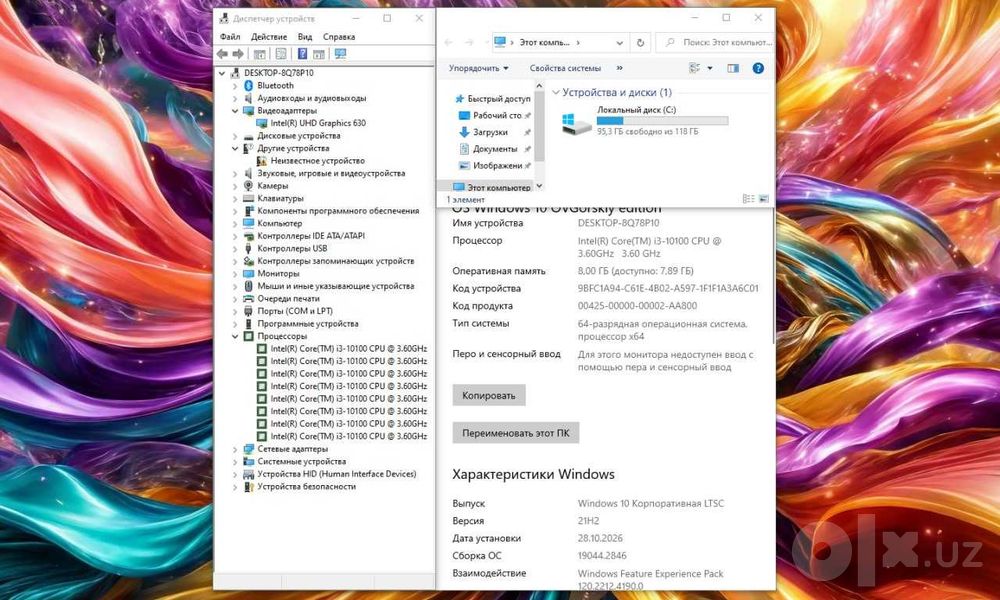
Task: Select Устройства HID (Human Interface Devices) row
Action: click(x=337, y=474)
